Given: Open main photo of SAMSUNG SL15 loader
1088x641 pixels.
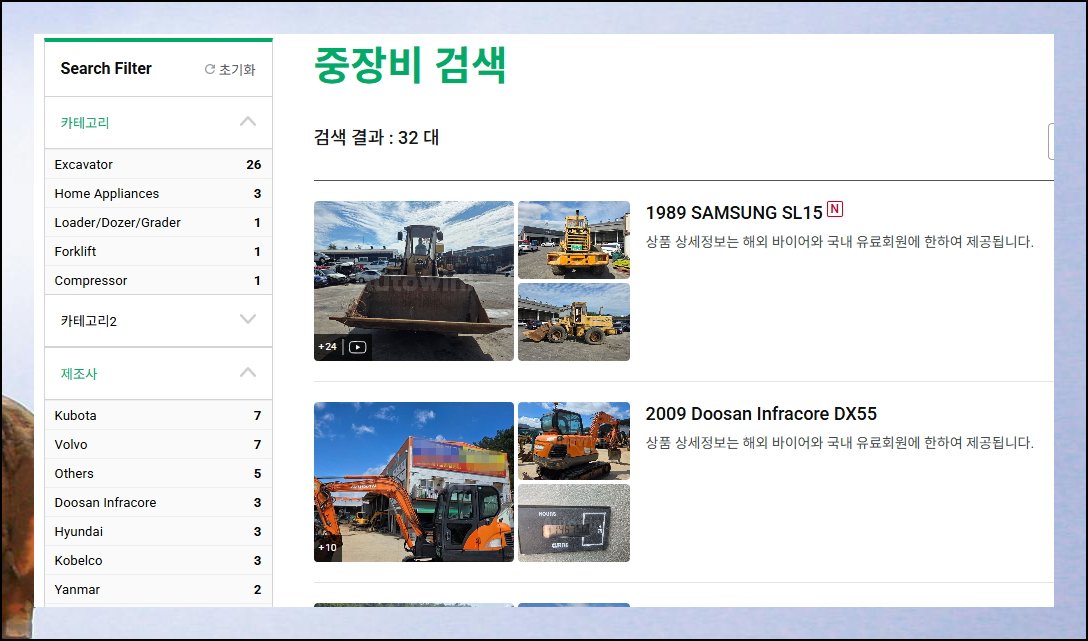Looking at the screenshot, I should (414, 281).
